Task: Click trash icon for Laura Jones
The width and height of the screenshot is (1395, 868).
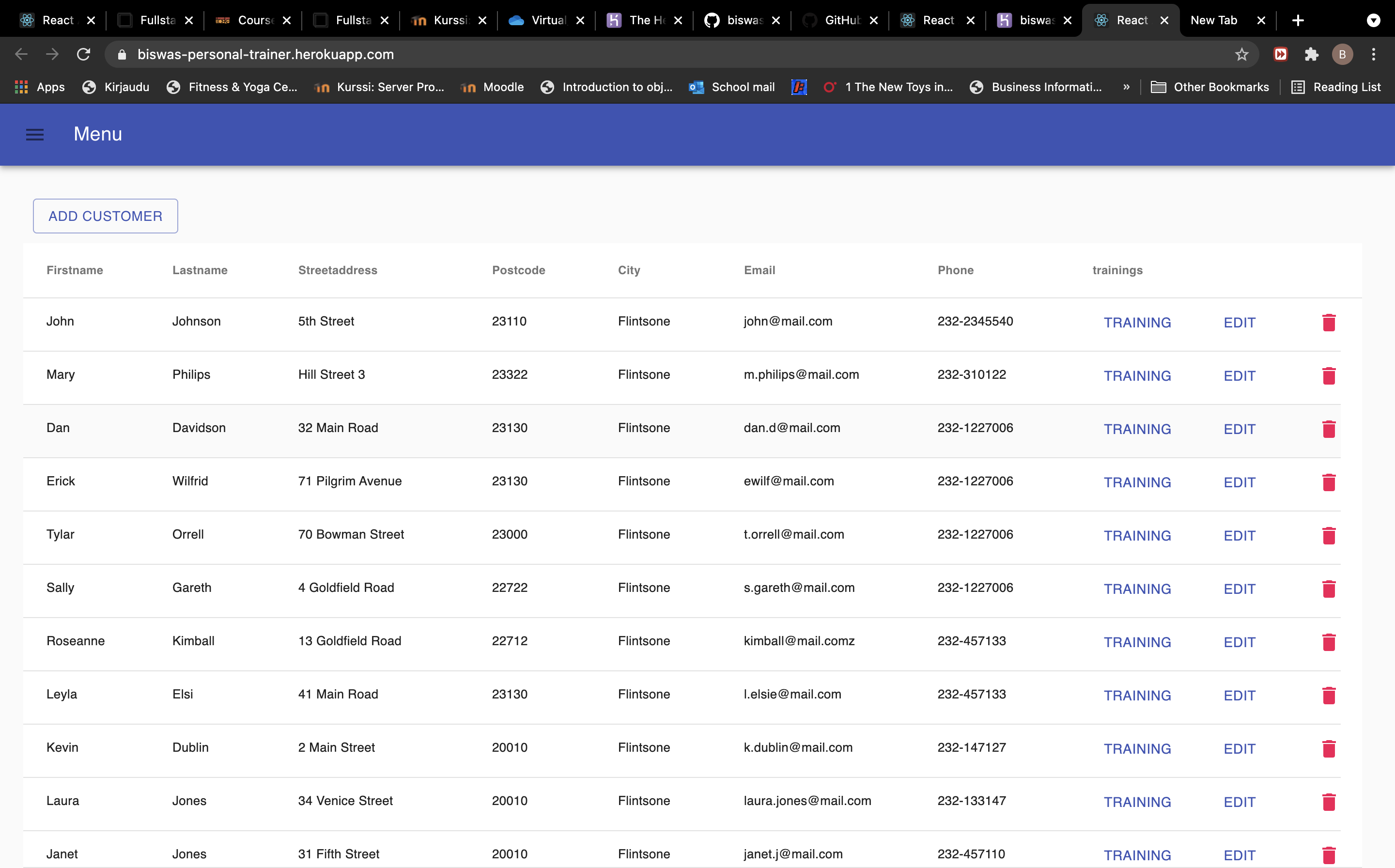Action: 1329,802
